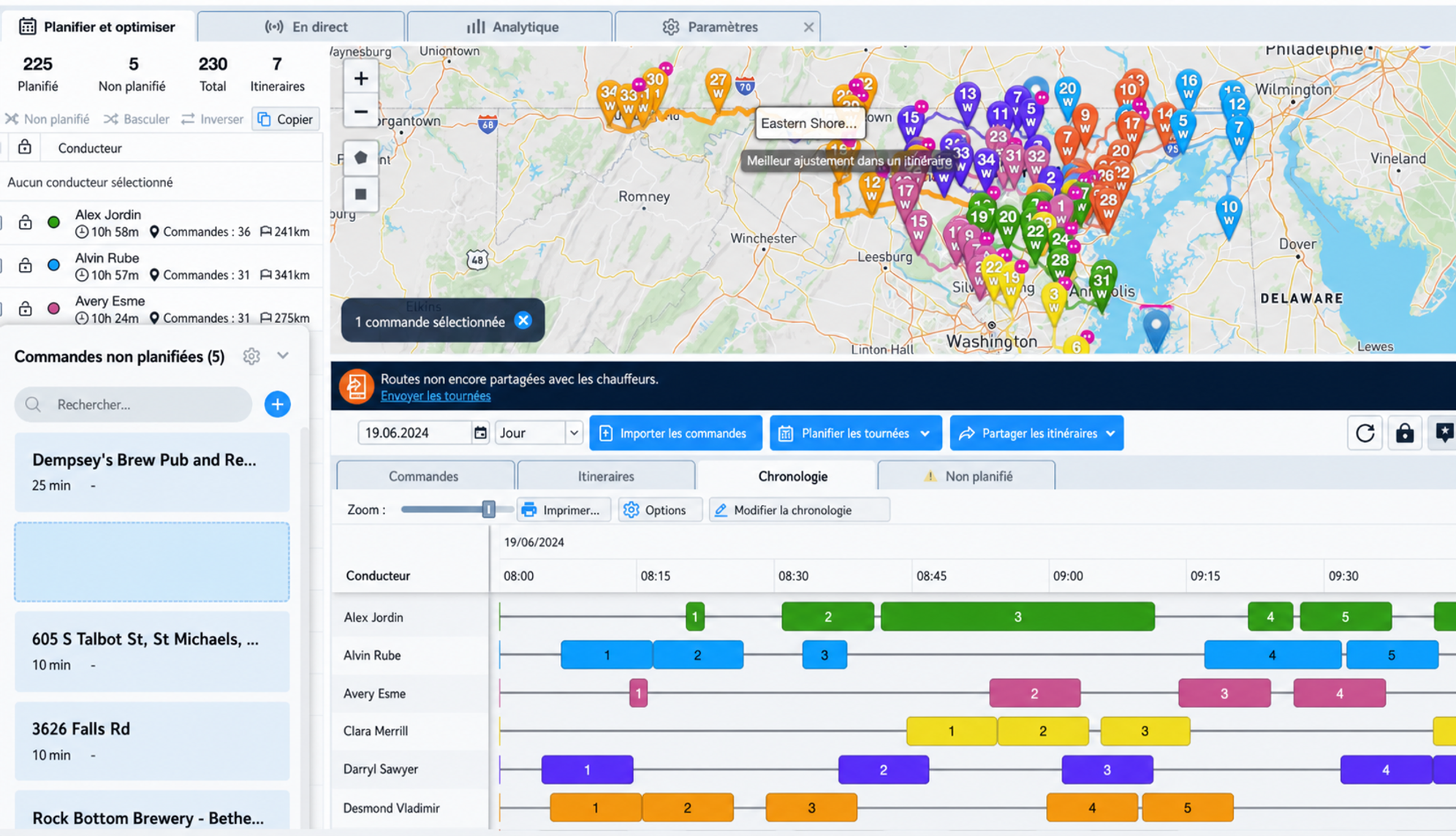Screen dimensions: 1456x836
Task: Click Alvin Rube timeline stop 4
Action: pyautogui.click(x=1273, y=655)
